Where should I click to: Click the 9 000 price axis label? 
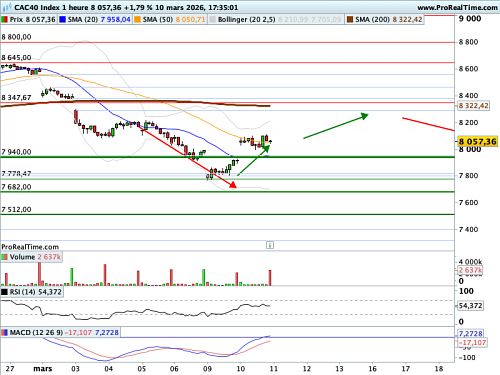[470, 19]
